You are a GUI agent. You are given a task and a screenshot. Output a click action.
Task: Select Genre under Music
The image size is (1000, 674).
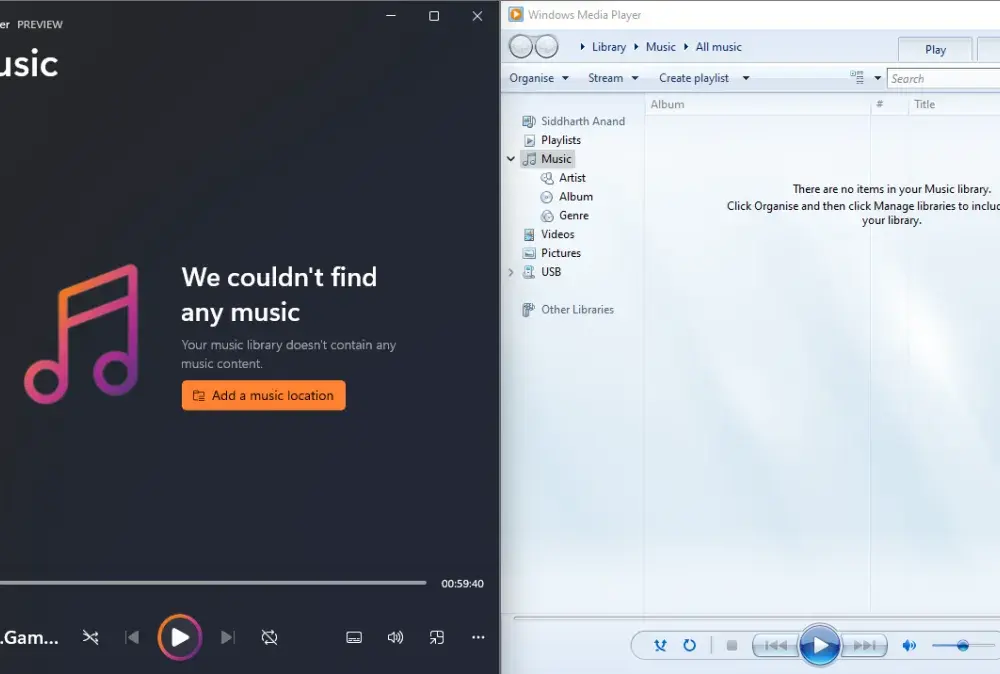coord(564,216)
